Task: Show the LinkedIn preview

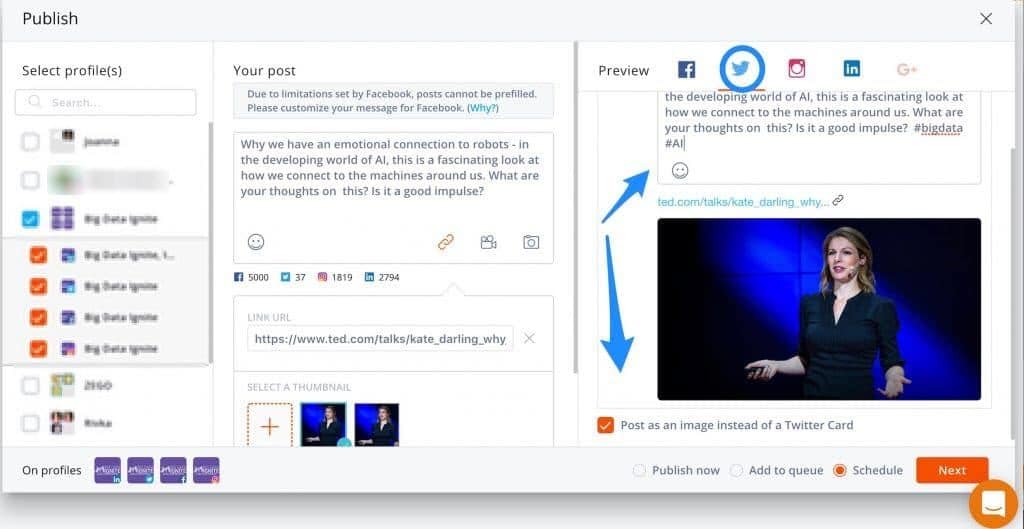Action: point(852,69)
